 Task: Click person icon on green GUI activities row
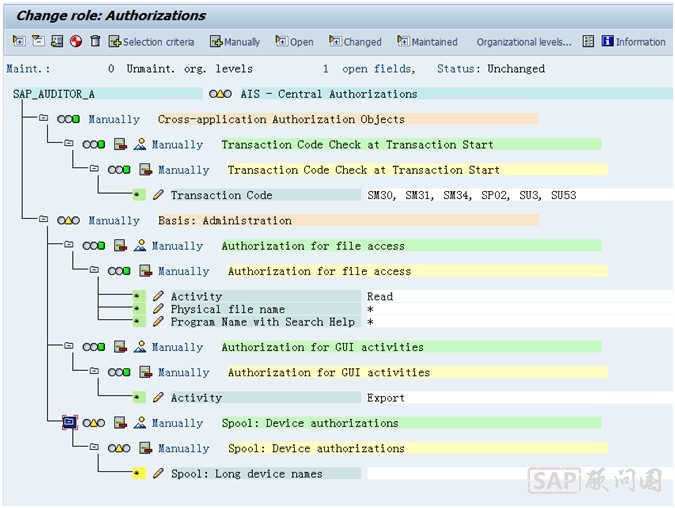click(x=140, y=347)
